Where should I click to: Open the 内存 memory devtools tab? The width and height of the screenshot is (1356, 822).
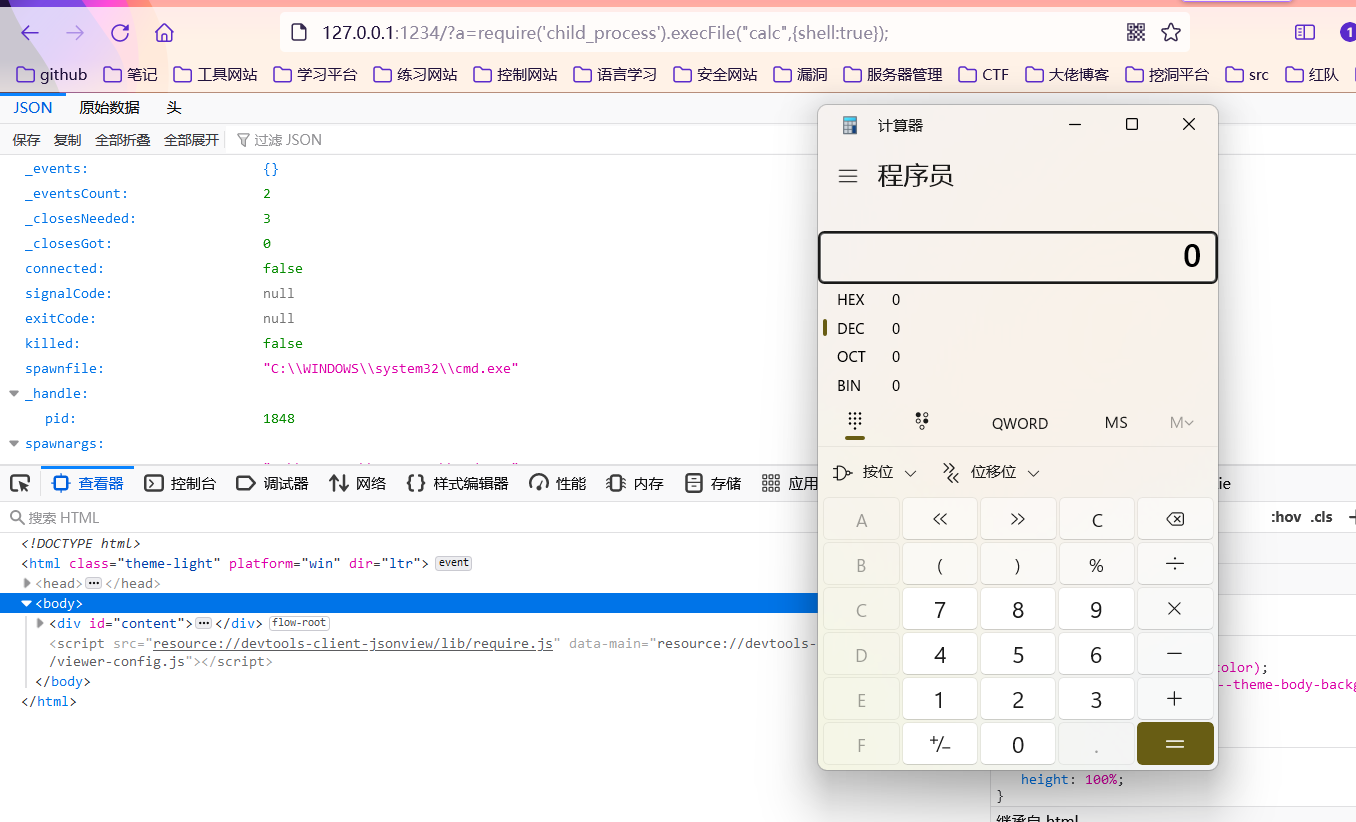pos(635,484)
